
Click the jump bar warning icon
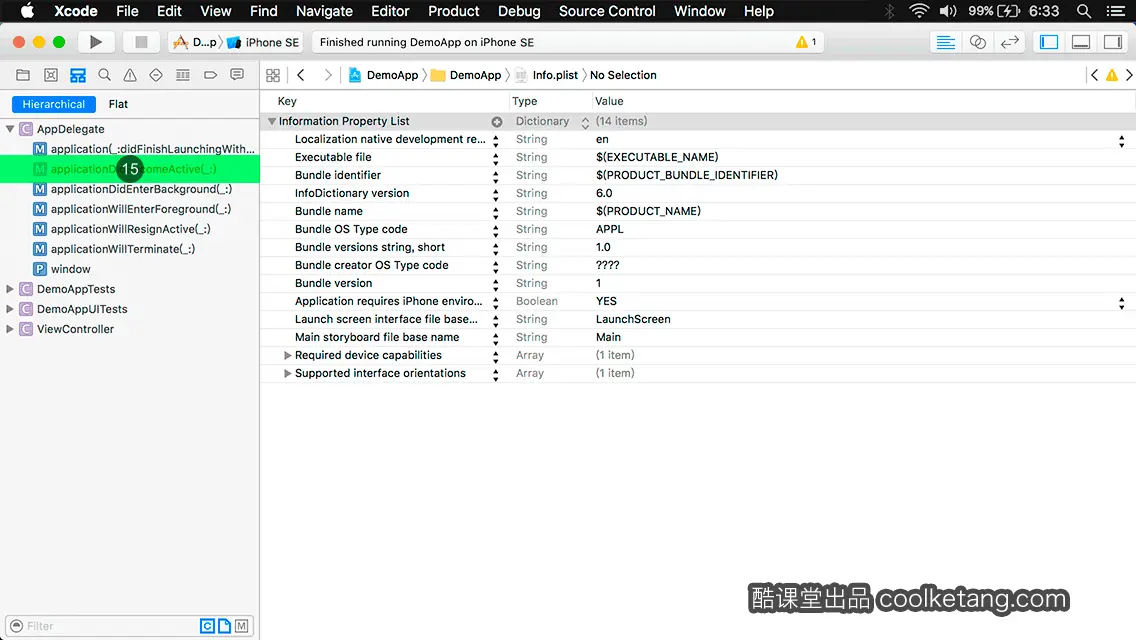[1111, 75]
